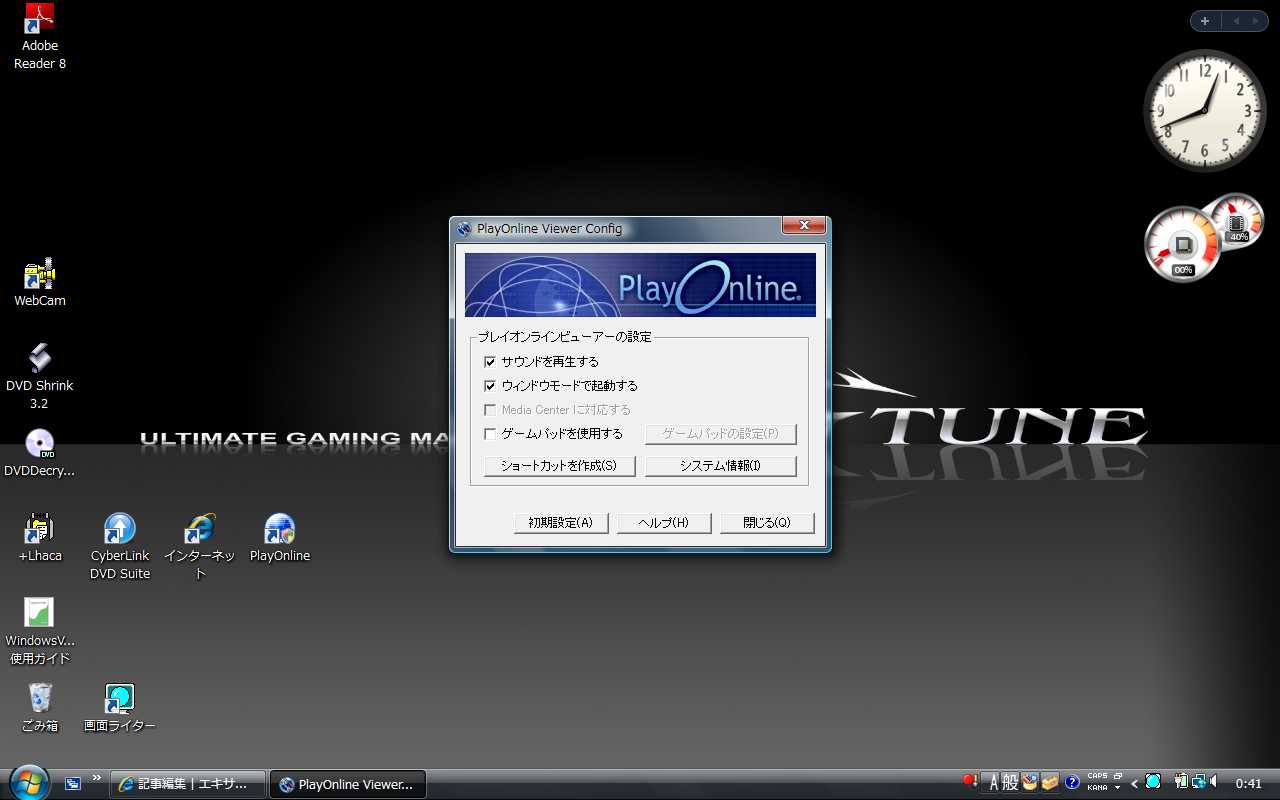Click the network tray icon
Screen dimensions: 1280x800
[x=1197, y=782]
